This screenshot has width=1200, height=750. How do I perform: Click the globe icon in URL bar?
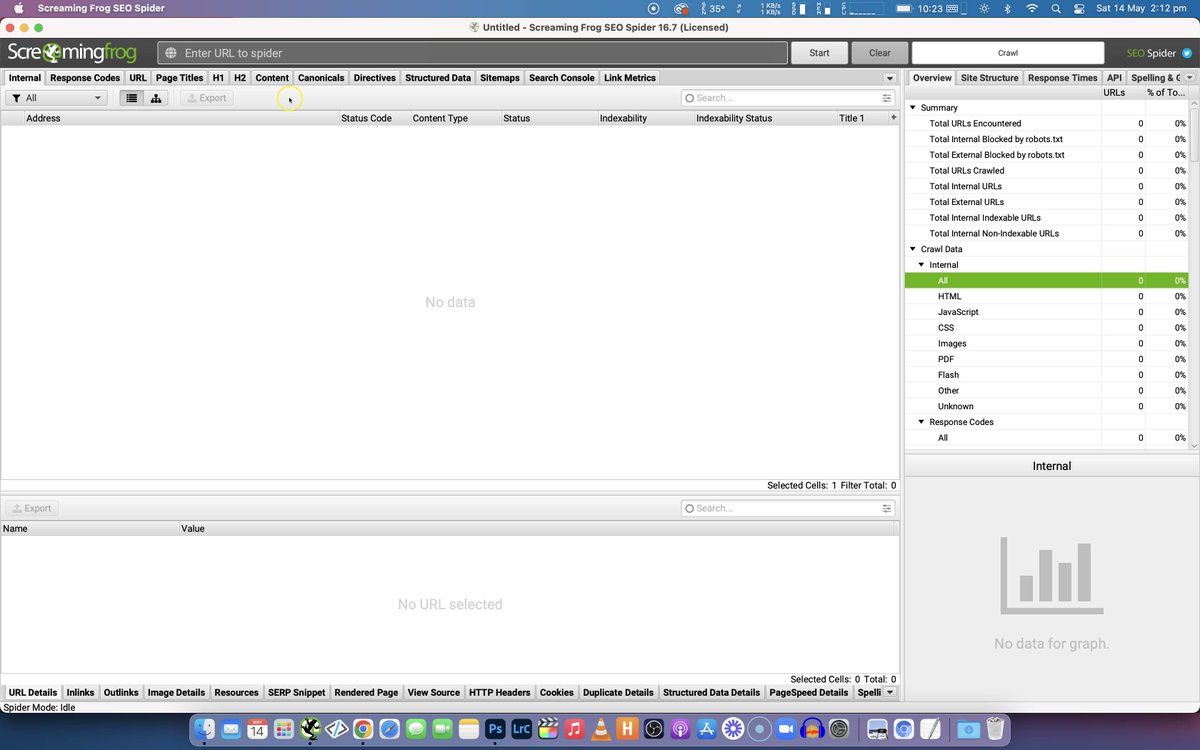click(171, 53)
